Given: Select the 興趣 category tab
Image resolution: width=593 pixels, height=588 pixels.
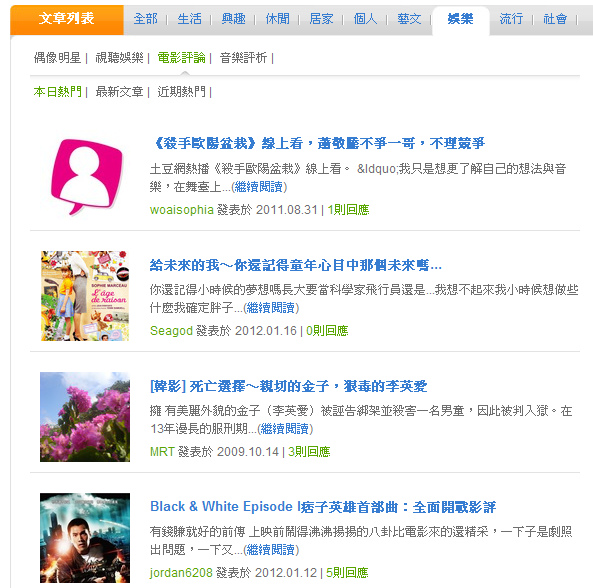Looking at the screenshot, I should click(x=233, y=19).
